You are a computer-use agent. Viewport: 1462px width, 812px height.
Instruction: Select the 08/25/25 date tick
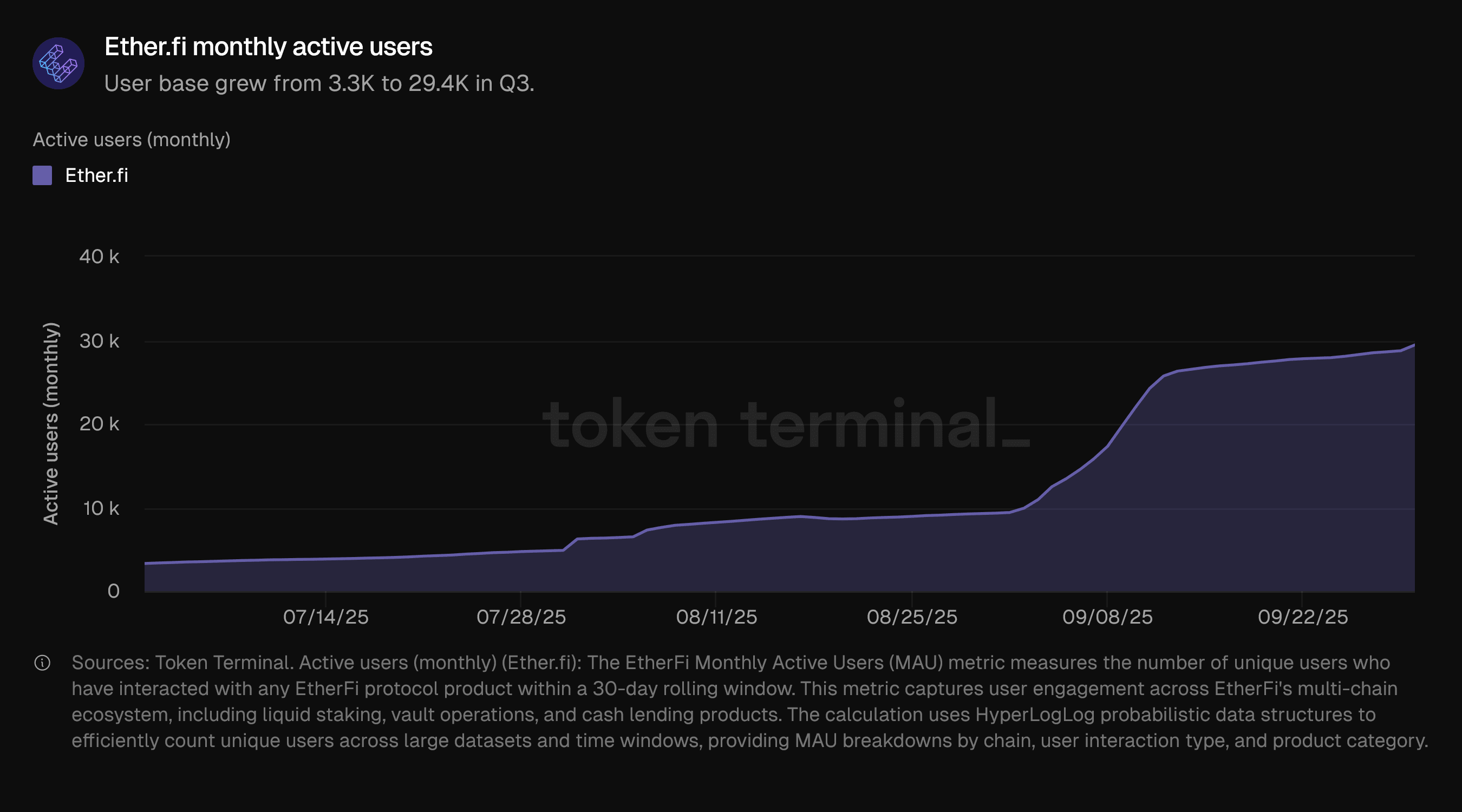(911, 617)
